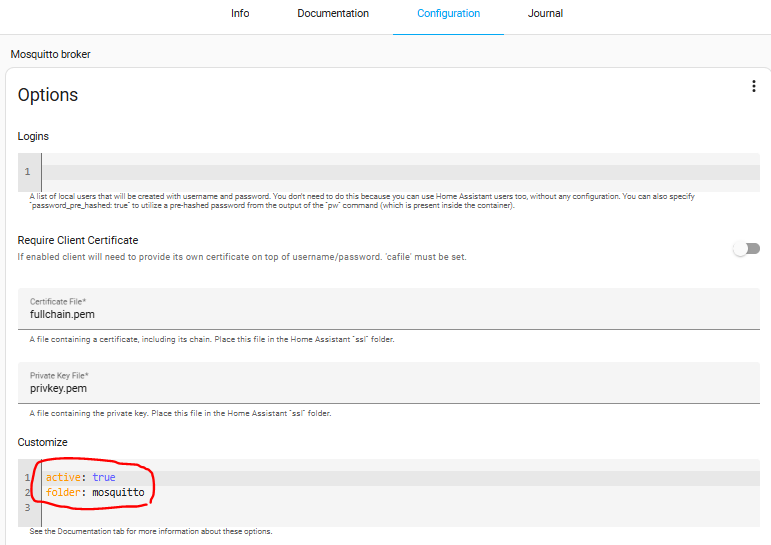This screenshot has width=771, height=545.
Task: Click the Require Client Certificate label
Action: coord(78,240)
